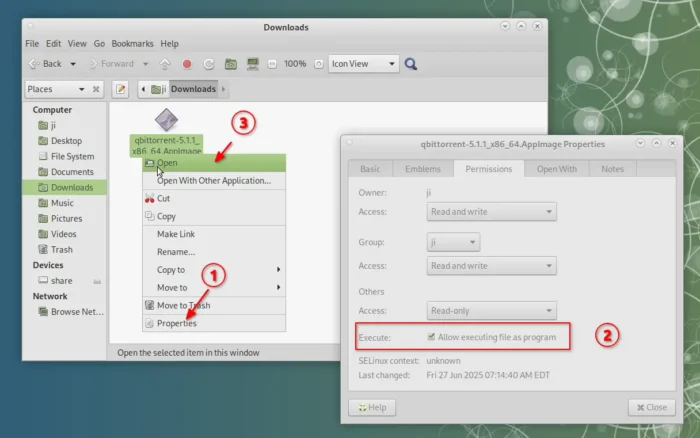
Task: Click the left path bar scroll arrow
Action: (x=143, y=89)
